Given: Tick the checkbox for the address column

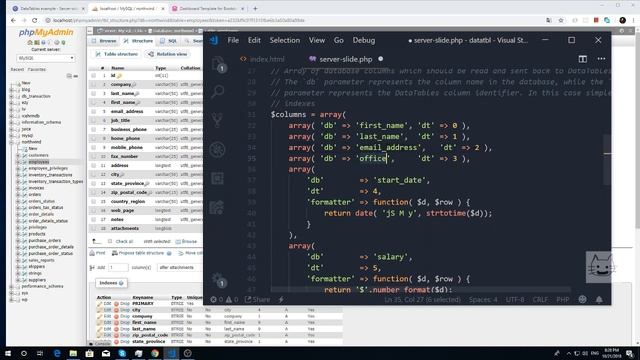Looking at the screenshot, I should tap(94, 165).
